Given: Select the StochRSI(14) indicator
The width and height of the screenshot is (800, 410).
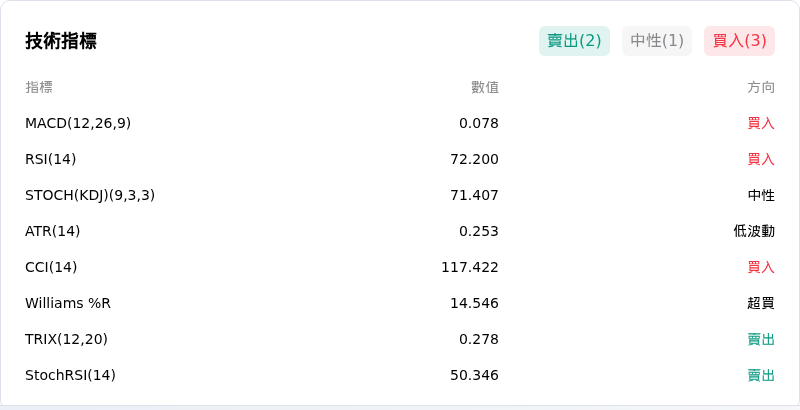Looking at the screenshot, I should 70,375.
